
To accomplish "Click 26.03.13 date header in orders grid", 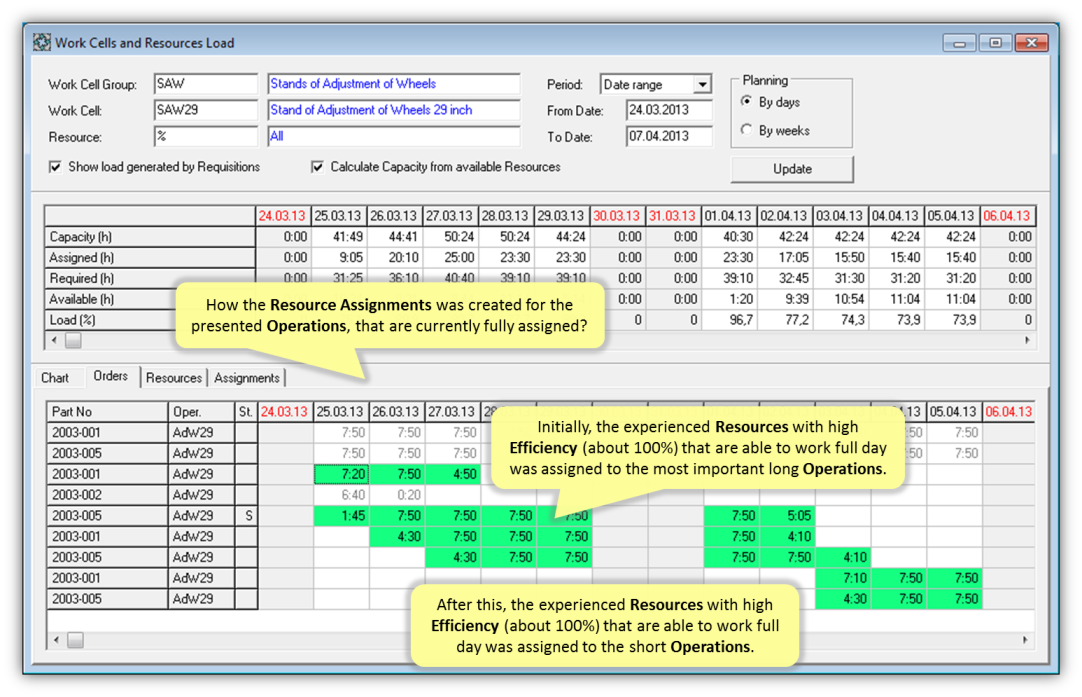I will point(397,412).
